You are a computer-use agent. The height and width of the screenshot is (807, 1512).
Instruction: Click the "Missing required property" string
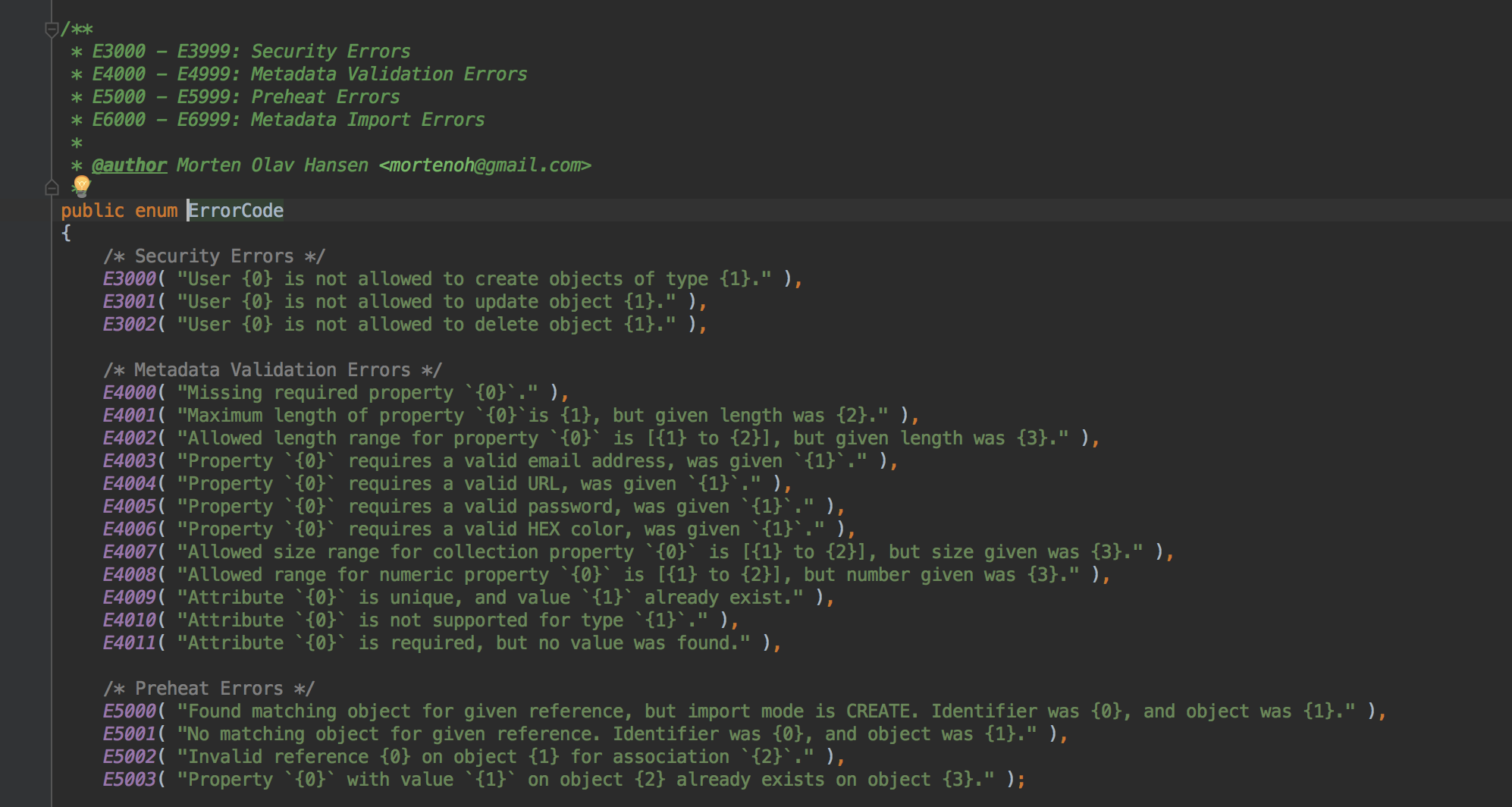[x=357, y=393]
